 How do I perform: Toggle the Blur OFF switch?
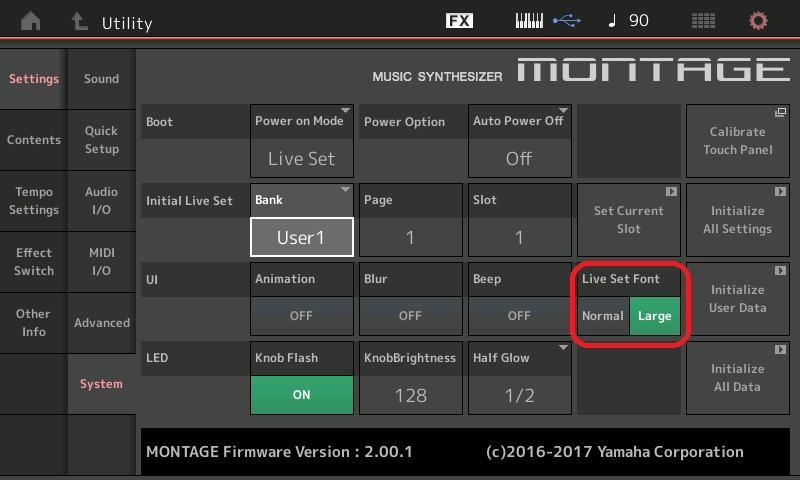click(410, 315)
